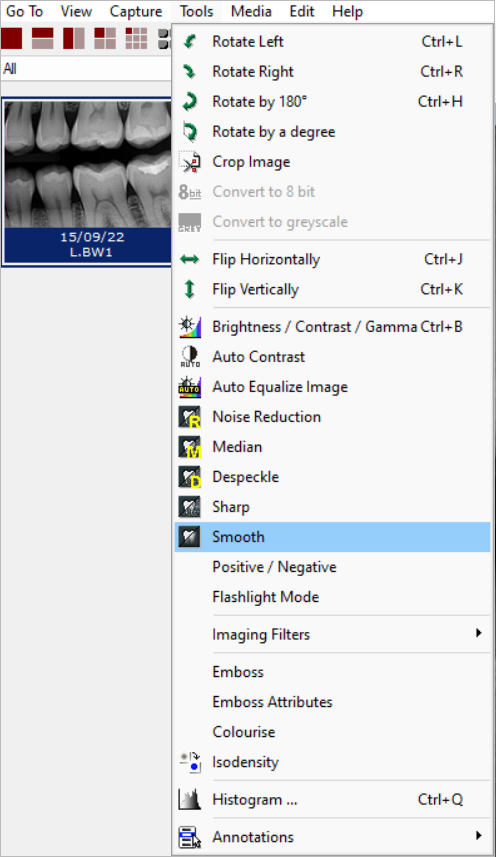This screenshot has width=496, height=857.
Task: Expand the Imaging Filters submenu
Action: (332, 635)
